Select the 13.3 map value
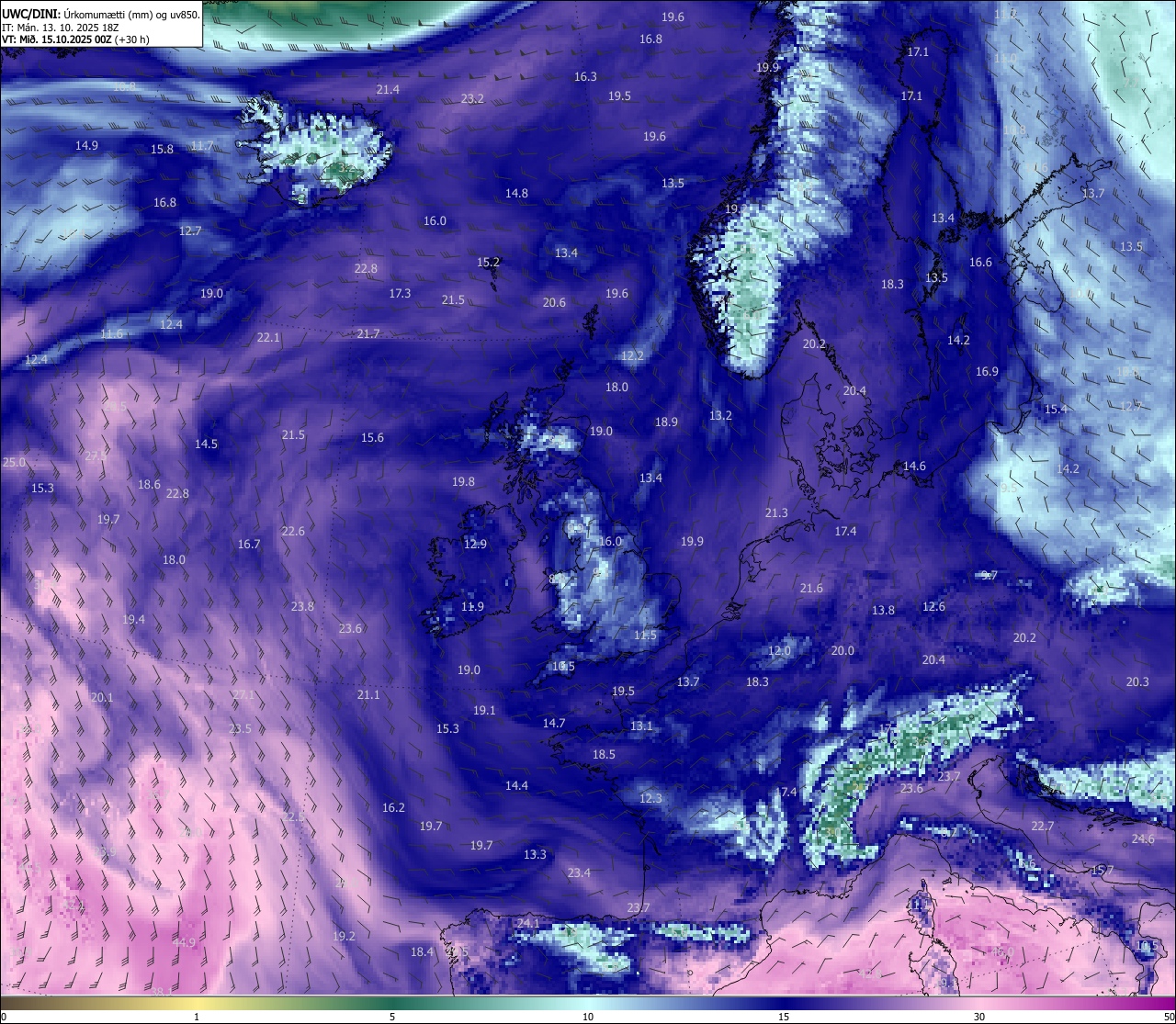The image size is (1176, 1024). tap(535, 854)
